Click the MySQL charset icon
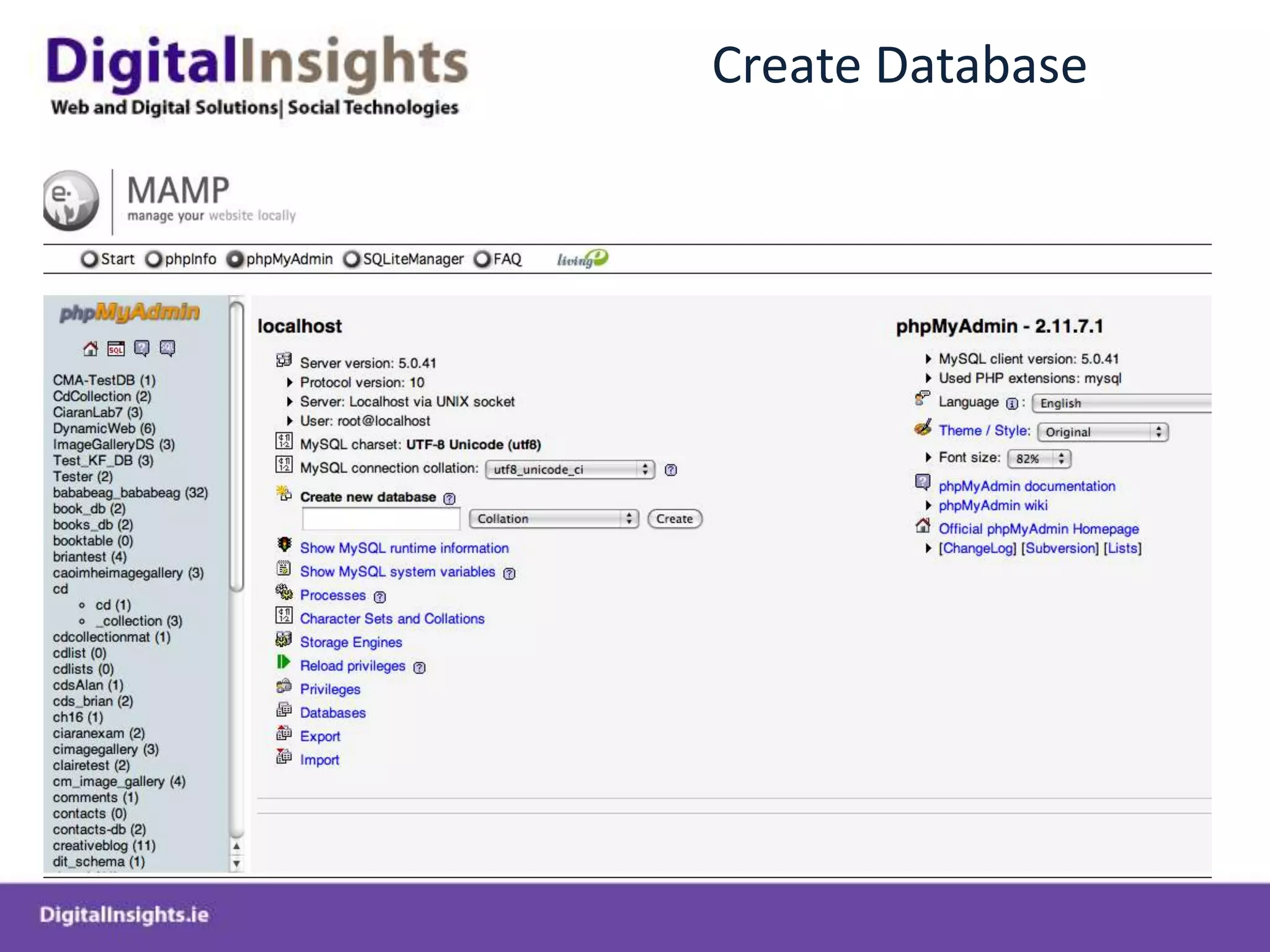The height and width of the screenshot is (952, 1270). click(284, 441)
